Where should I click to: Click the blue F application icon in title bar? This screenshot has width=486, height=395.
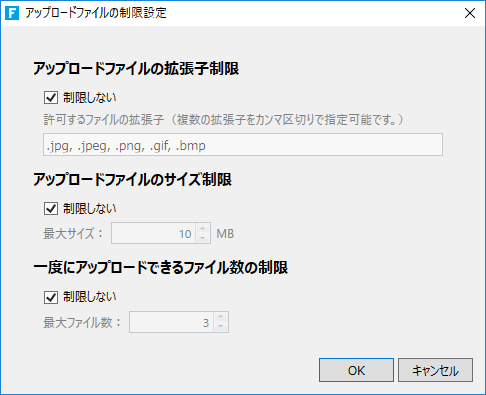tap(12, 13)
